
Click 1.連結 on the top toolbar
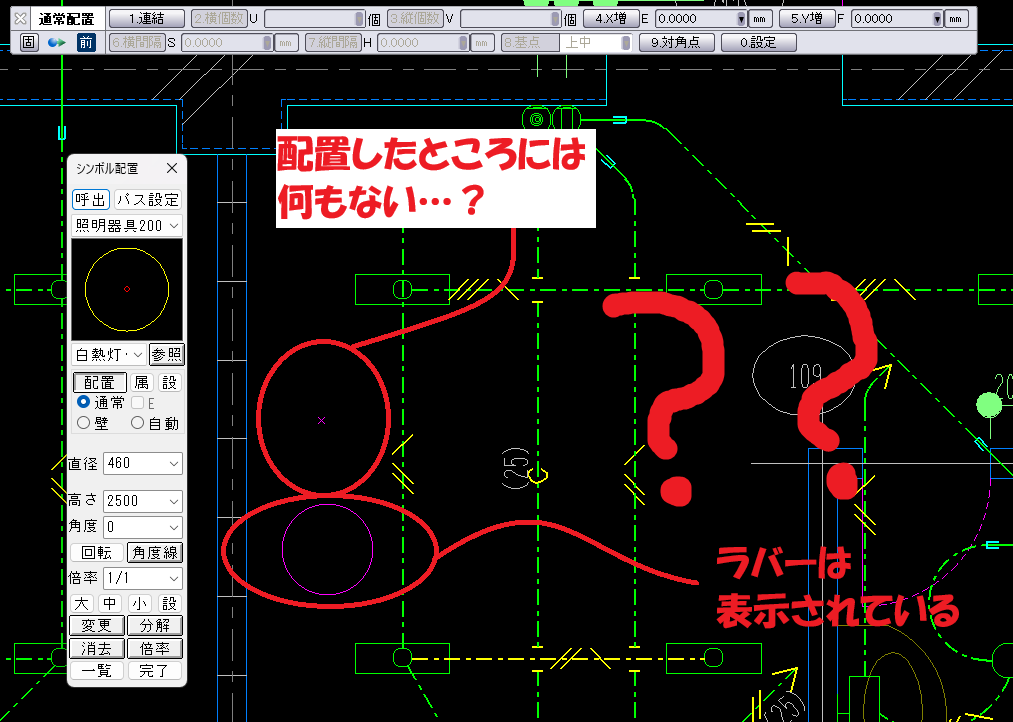[149, 17]
